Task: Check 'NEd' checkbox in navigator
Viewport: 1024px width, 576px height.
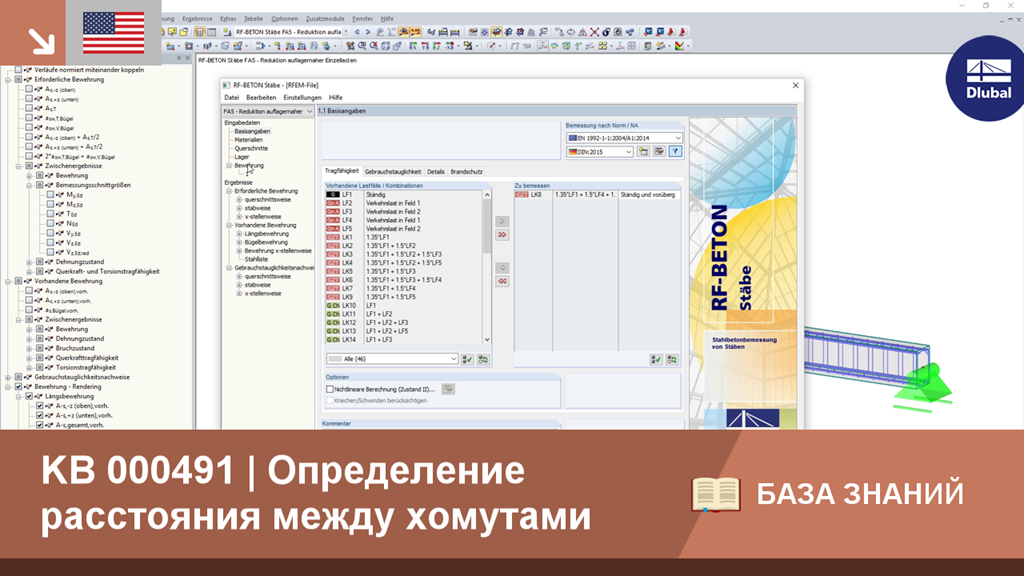Action: point(50,223)
